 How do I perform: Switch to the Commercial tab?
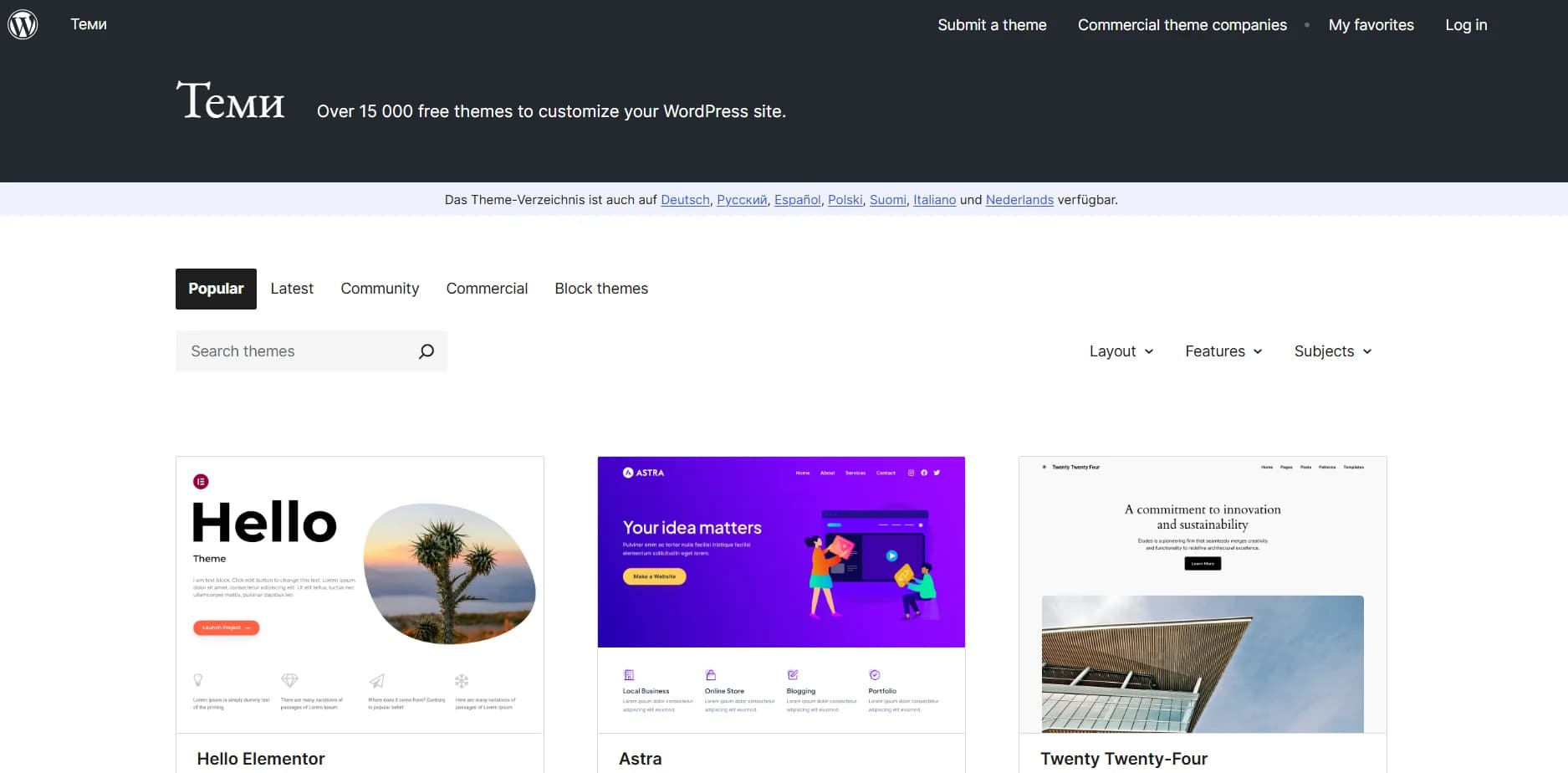[x=487, y=289]
